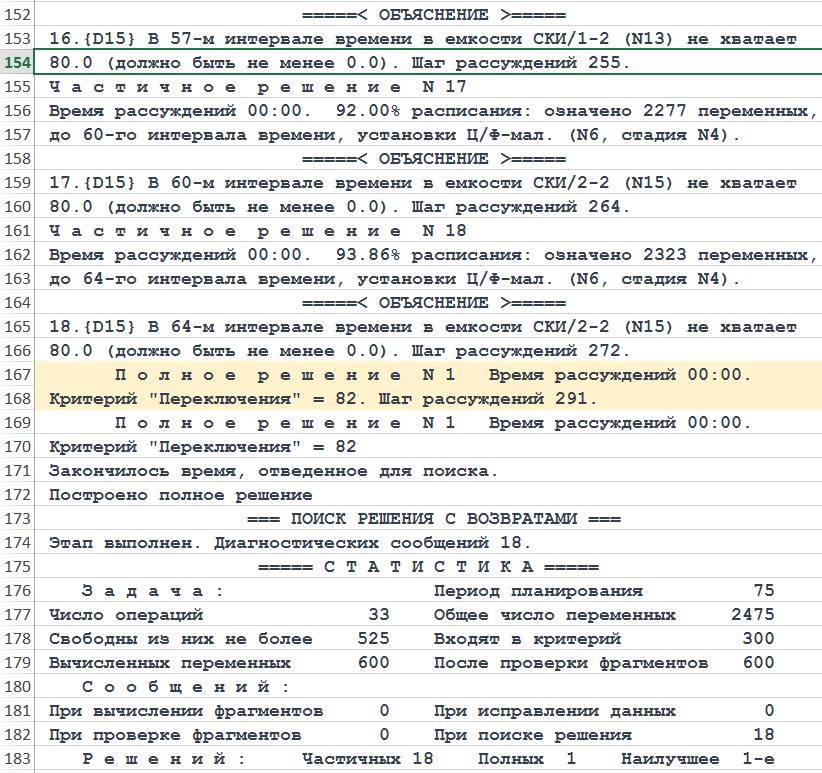822x773 pixels.
Task: Select the 'Этап выполнен' diagnostic messages cell
Action: [290, 543]
